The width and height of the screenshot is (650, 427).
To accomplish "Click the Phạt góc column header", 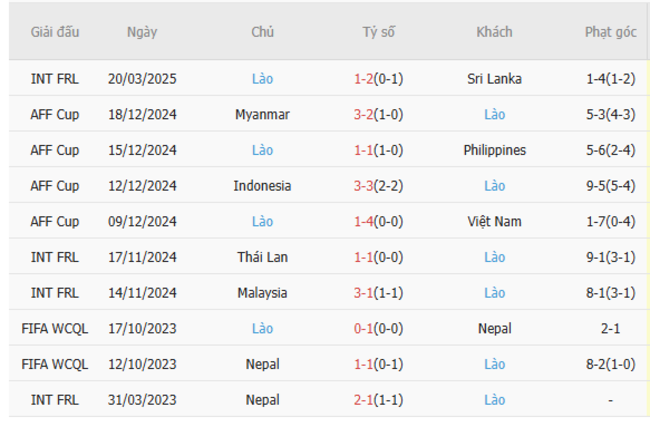I will tap(610, 32).
